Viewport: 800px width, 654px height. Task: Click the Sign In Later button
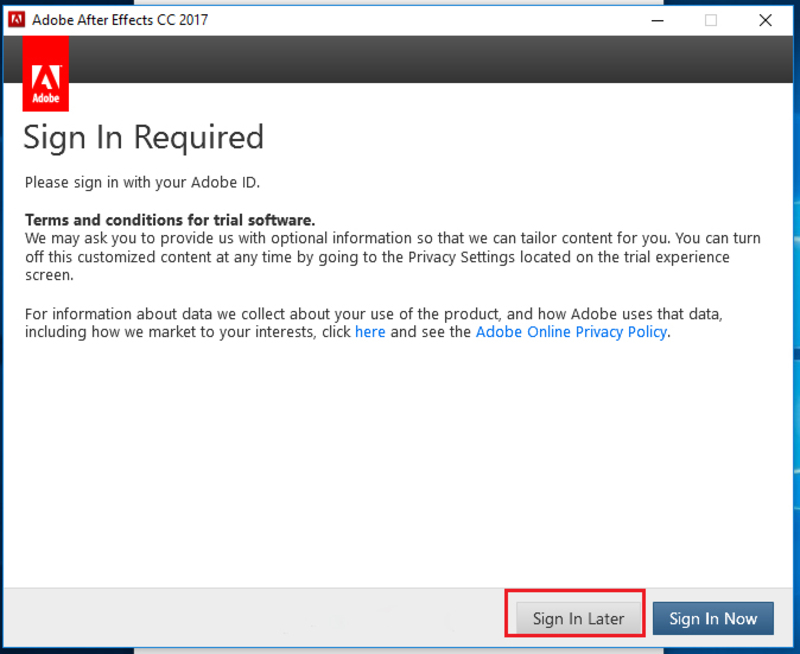pyautogui.click(x=578, y=618)
